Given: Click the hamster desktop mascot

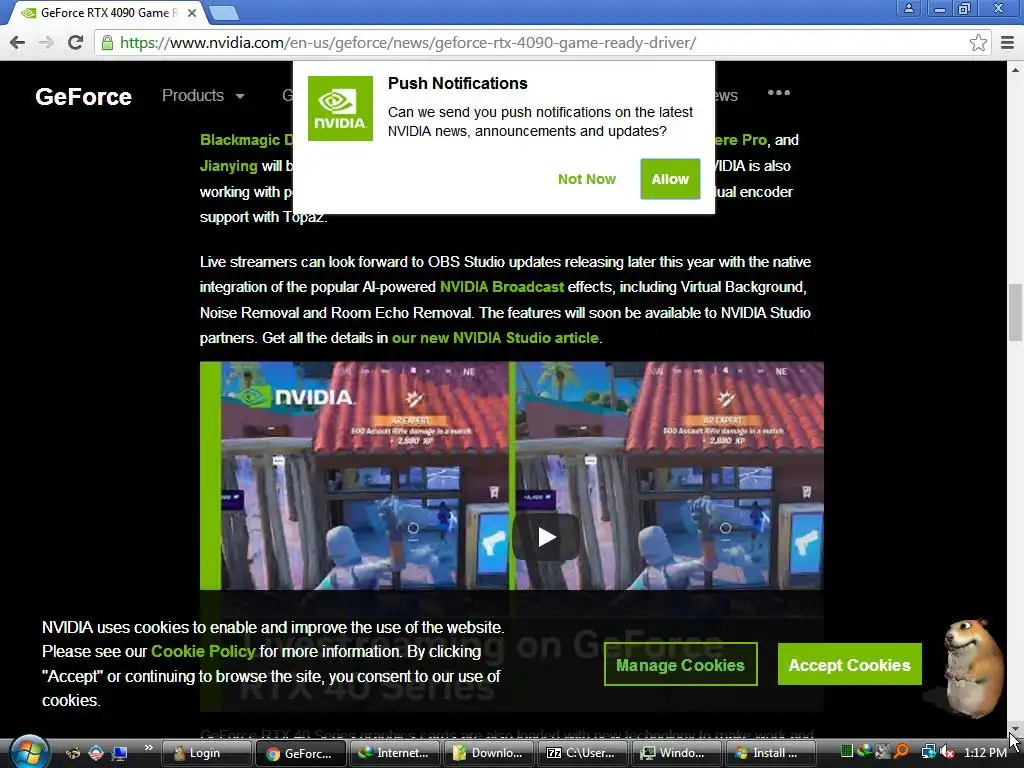Looking at the screenshot, I should point(972,667).
